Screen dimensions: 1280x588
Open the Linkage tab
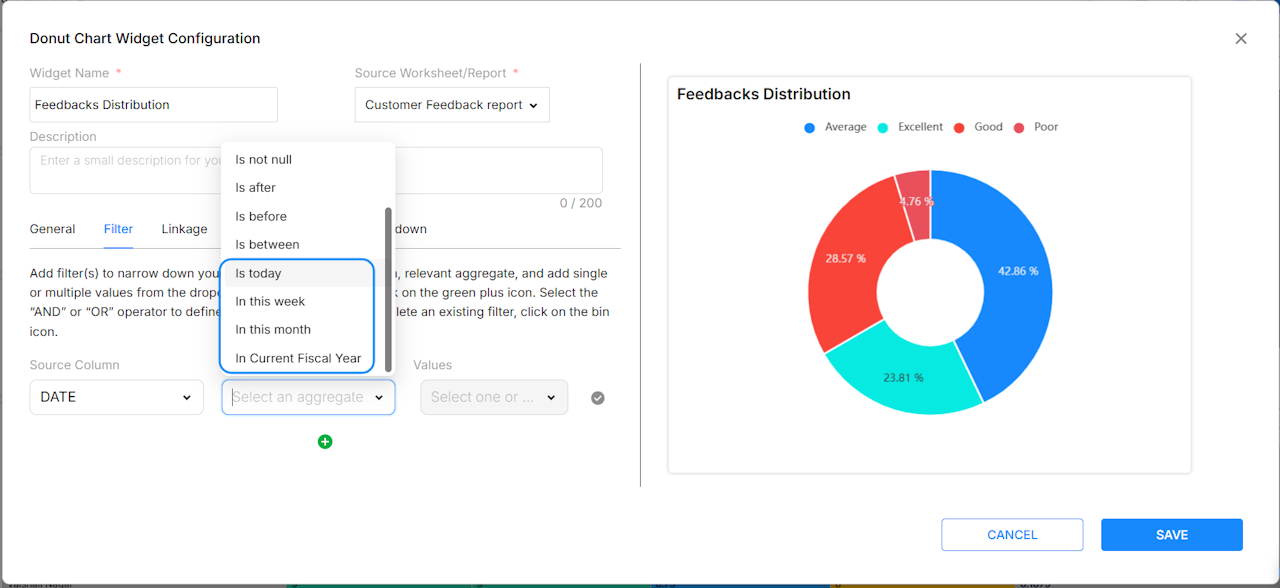point(184,229)
